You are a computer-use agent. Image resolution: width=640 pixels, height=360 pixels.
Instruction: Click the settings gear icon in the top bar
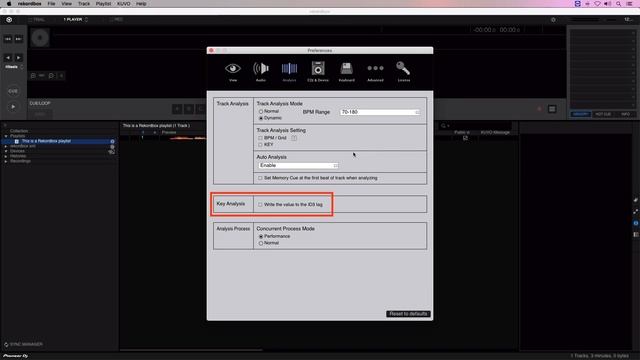click(x=553, y=20)
